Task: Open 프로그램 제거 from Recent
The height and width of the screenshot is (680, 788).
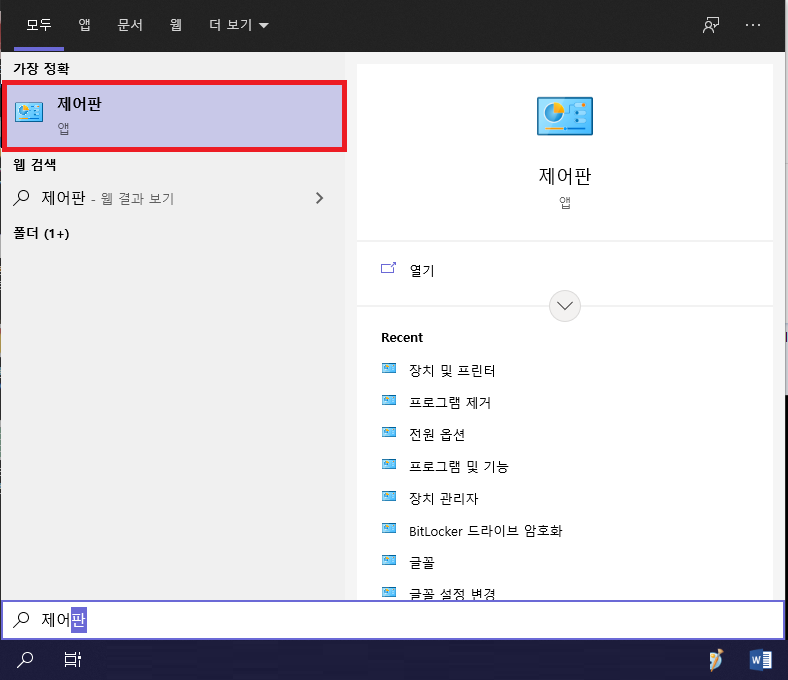Action: tap(450, 403)
